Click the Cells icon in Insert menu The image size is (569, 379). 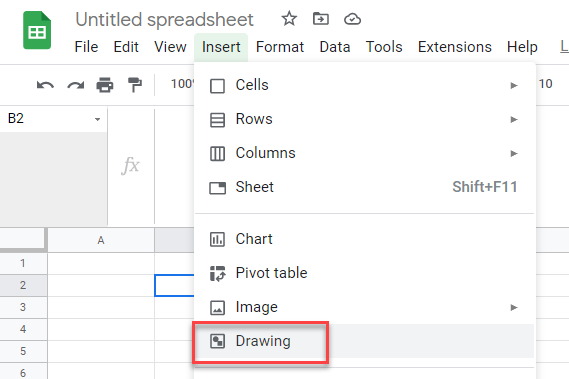(x=217, y=86)
